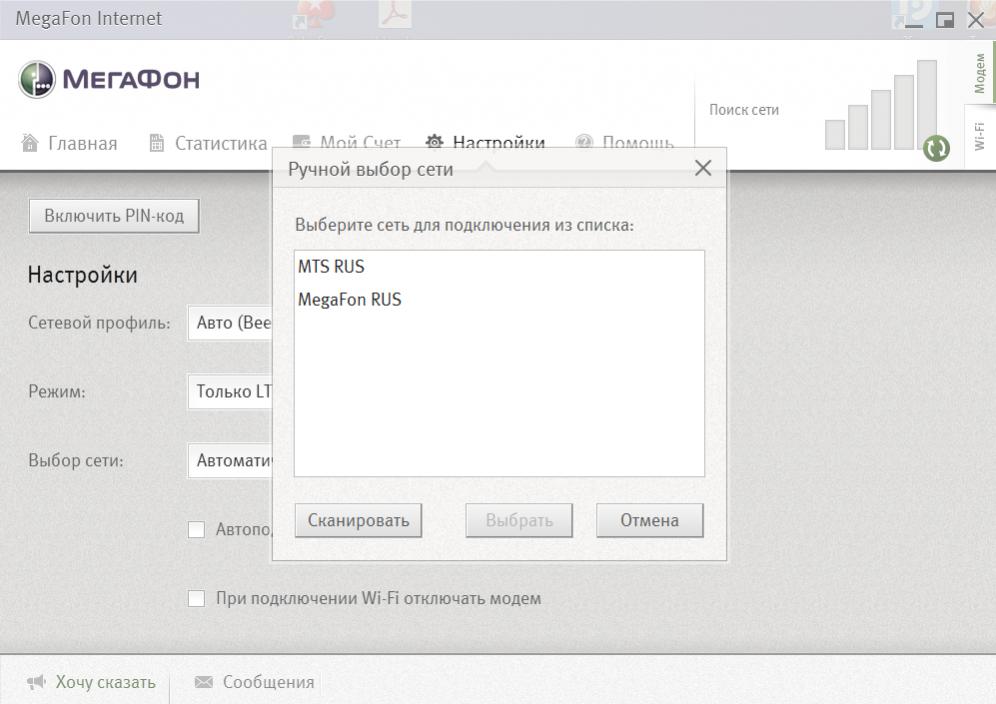996x704 pixels.
Task: Click the gear icon beside Настройки
Action: click(434, 142)
